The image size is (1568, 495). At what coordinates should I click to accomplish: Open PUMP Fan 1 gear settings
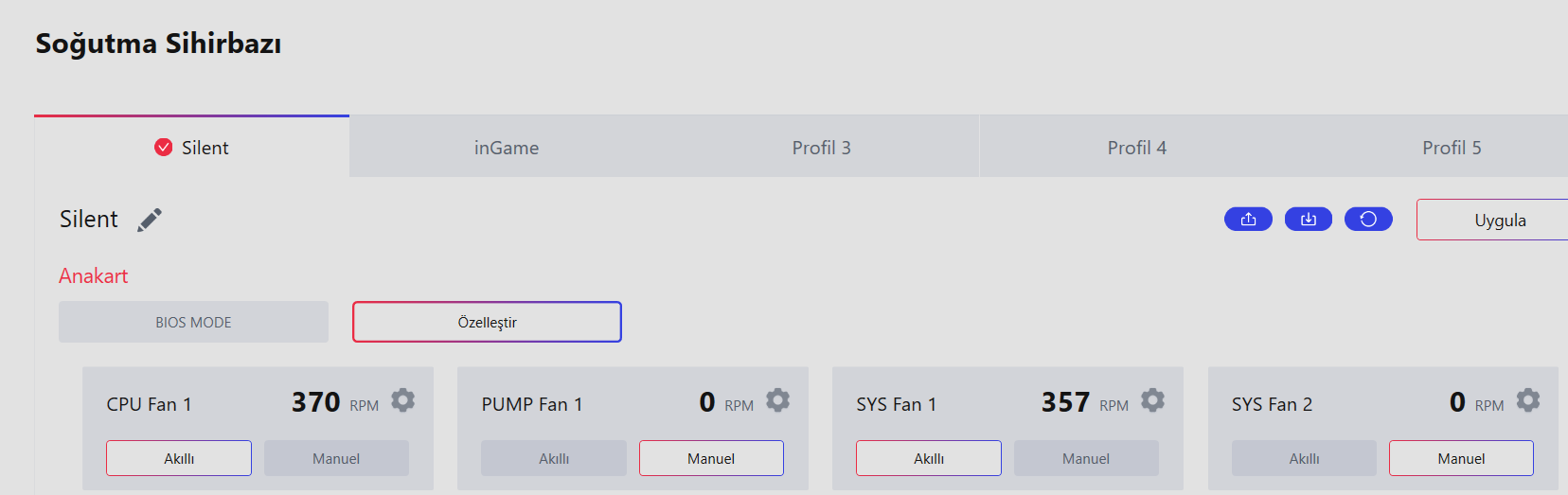click(x=777, y=400)
